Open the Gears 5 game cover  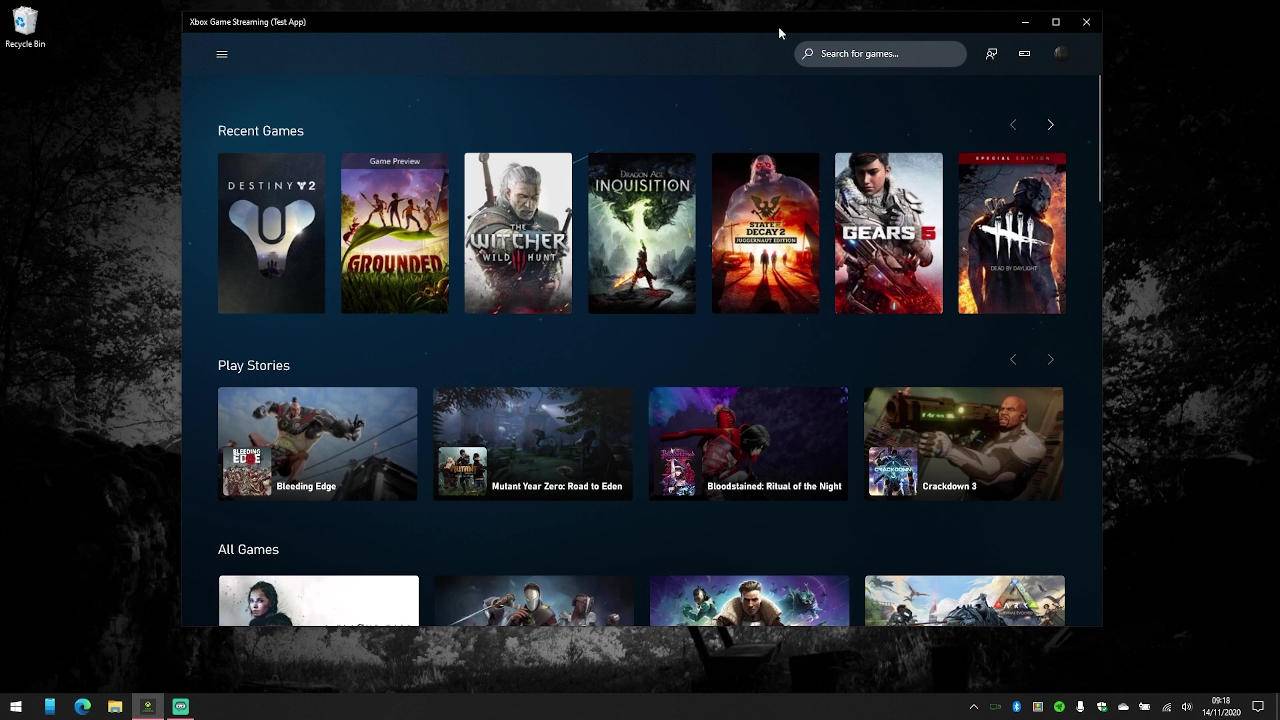[888, 233]
